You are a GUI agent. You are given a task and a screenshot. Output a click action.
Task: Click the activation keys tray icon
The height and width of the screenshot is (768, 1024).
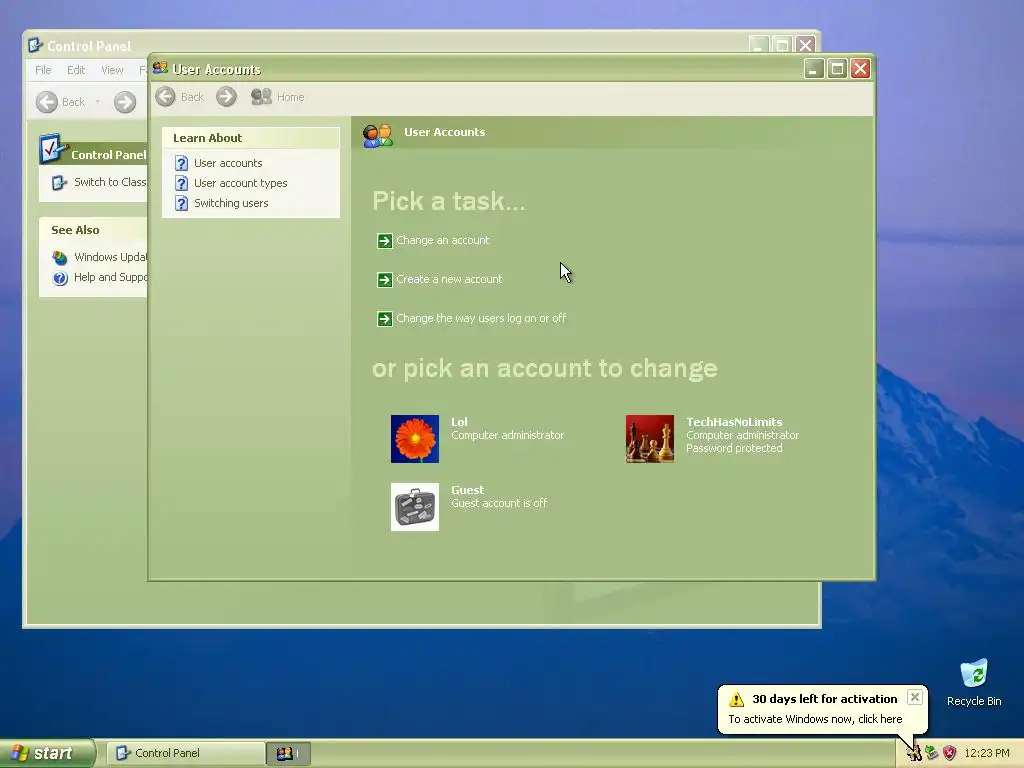914,754
